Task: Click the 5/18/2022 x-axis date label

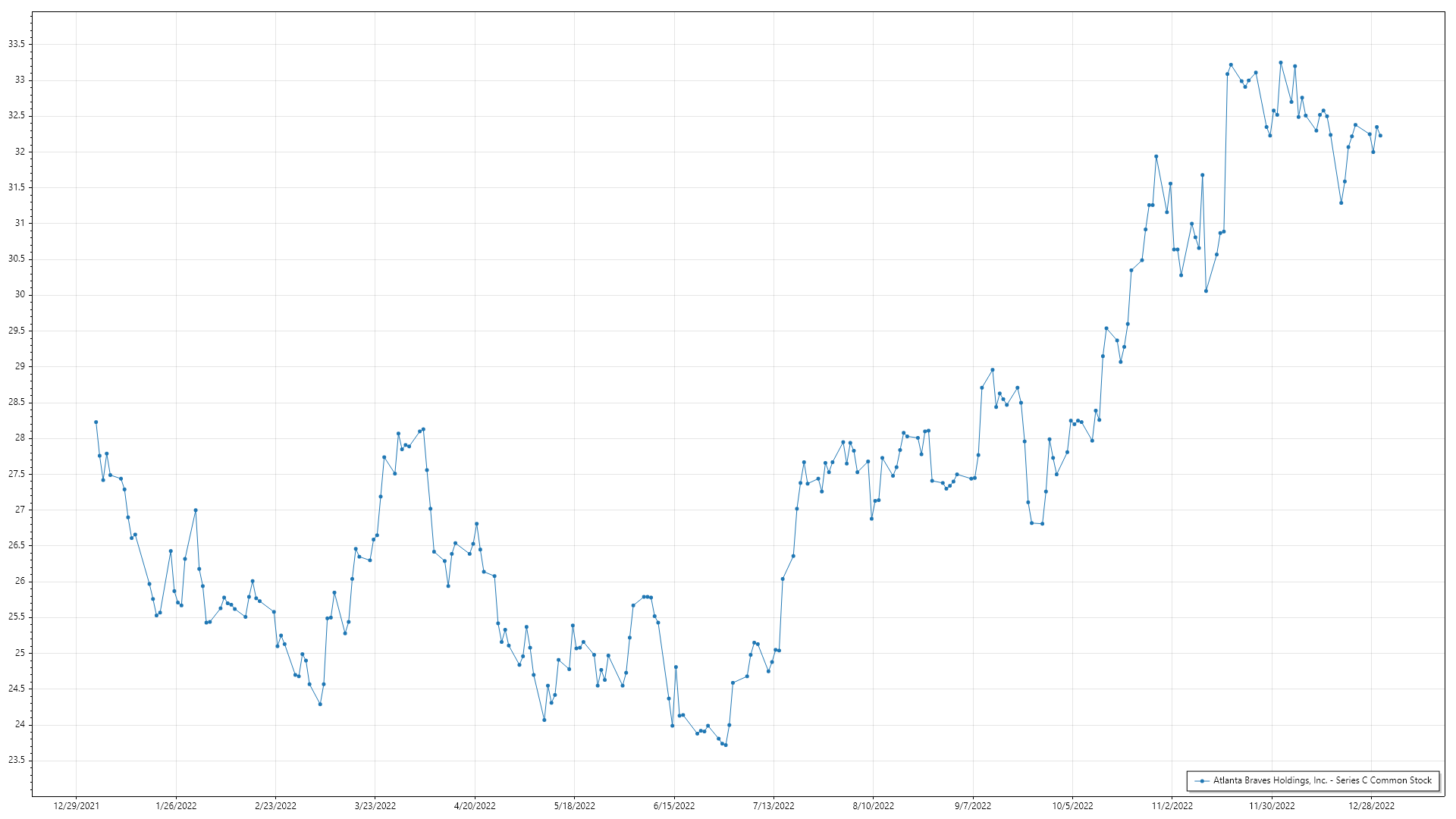Action: pos(575,806)
